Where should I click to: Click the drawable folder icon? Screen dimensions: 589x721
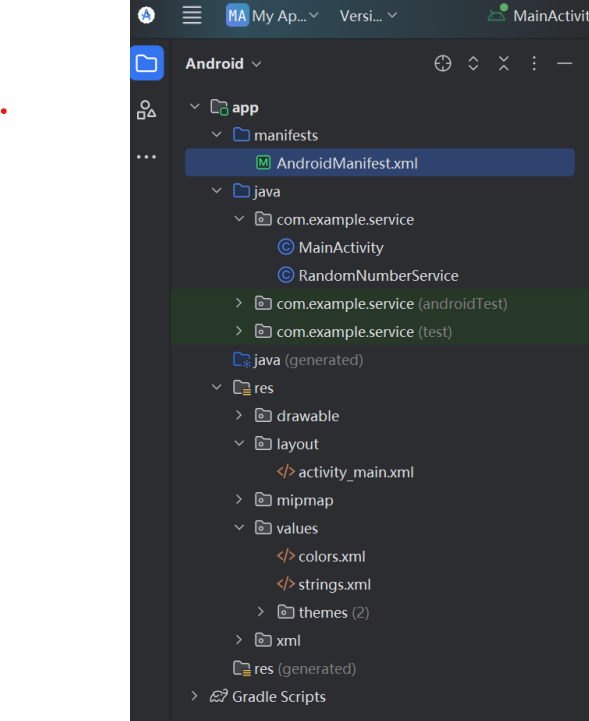pyautogui.click(x=263, y=415)
